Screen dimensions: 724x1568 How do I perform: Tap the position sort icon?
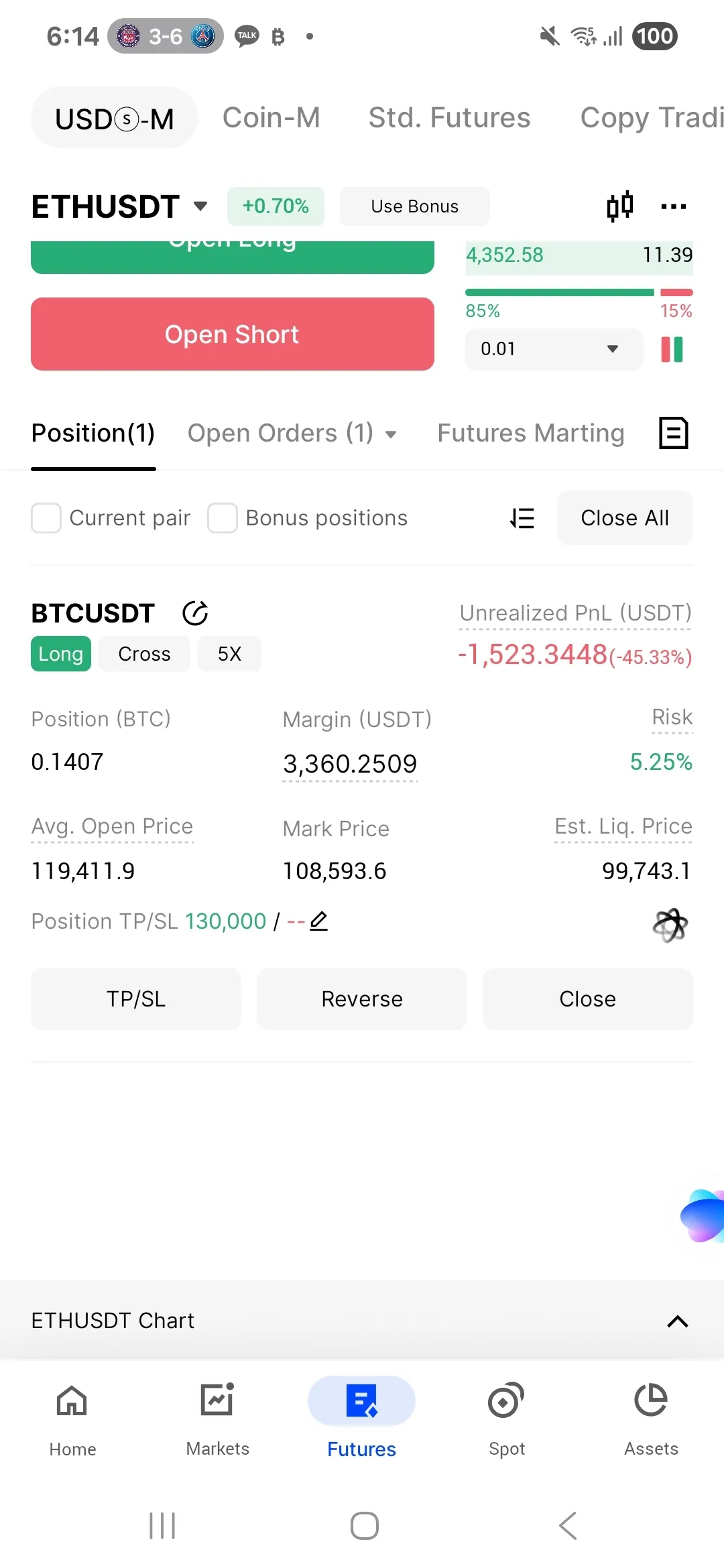click(522, 518)
